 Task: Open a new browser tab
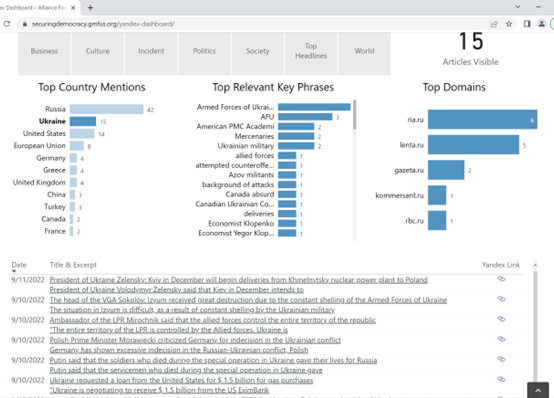(x=90, y=7)
